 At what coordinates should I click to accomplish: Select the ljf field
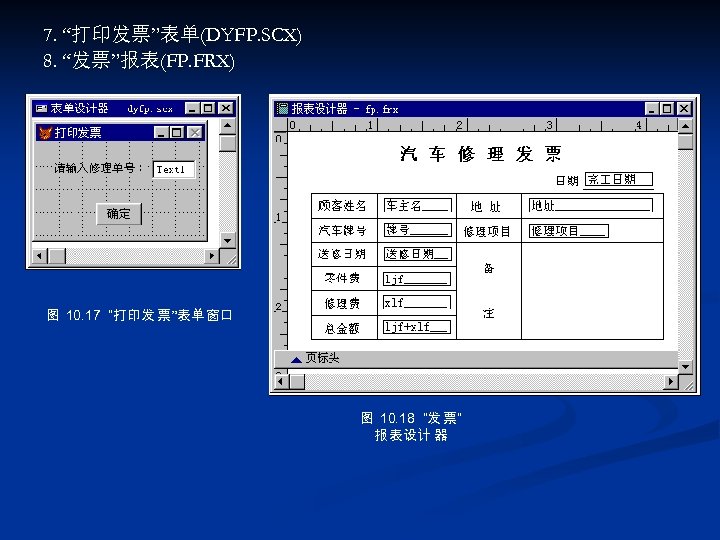417,278
